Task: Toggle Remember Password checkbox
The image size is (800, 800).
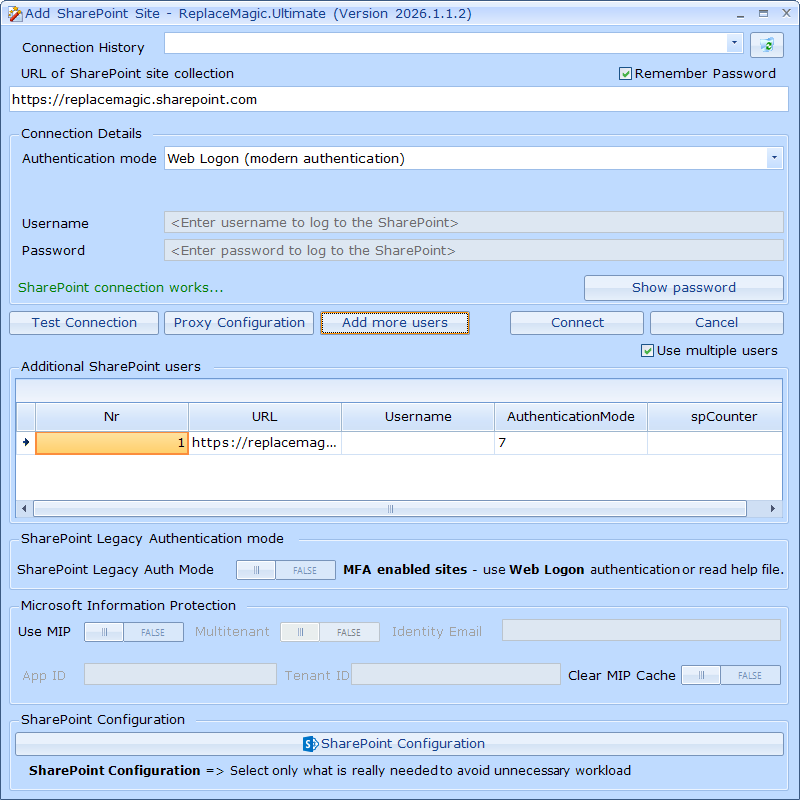Action: pos(625,74)
